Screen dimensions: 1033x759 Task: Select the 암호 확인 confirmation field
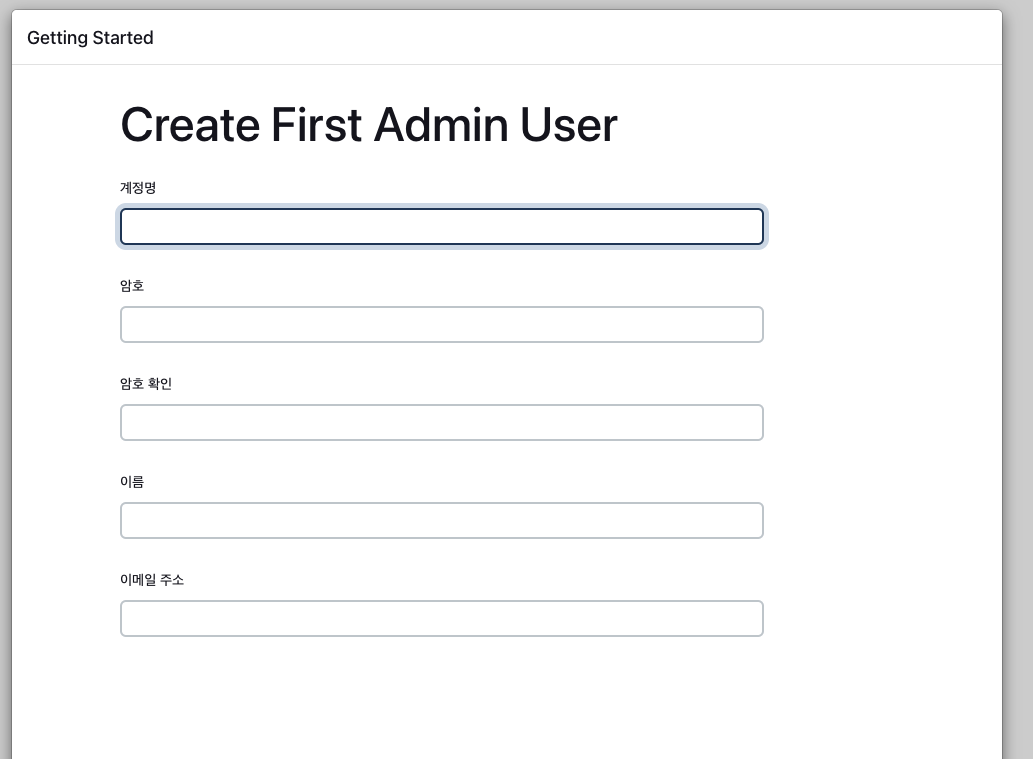click(441, 423)
